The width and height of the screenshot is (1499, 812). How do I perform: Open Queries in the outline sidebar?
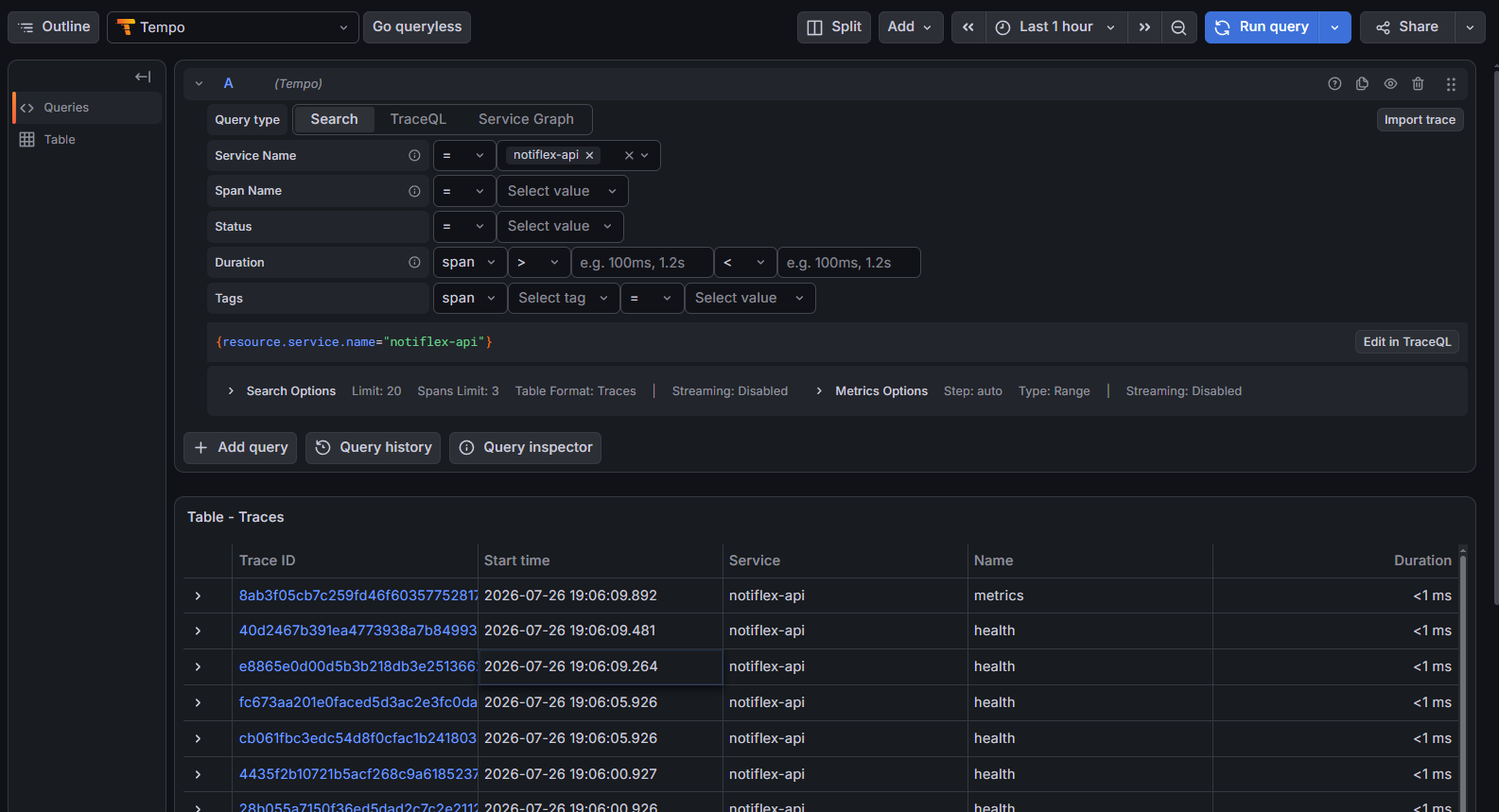point(88,108)
